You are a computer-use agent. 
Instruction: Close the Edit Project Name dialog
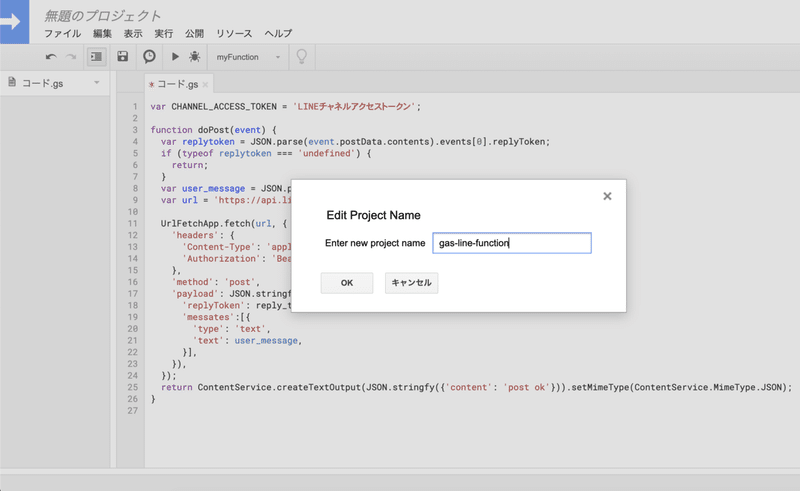pos(607,197)
